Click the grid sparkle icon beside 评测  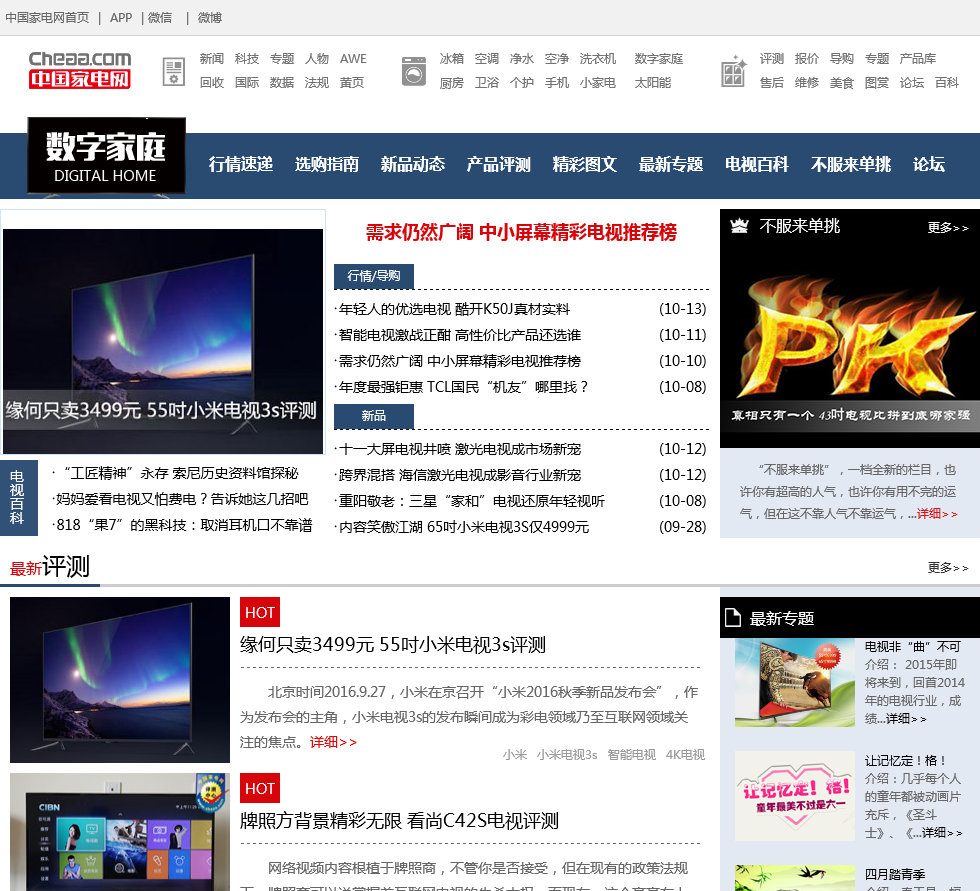pyautogui.click(x=734, y=71)
